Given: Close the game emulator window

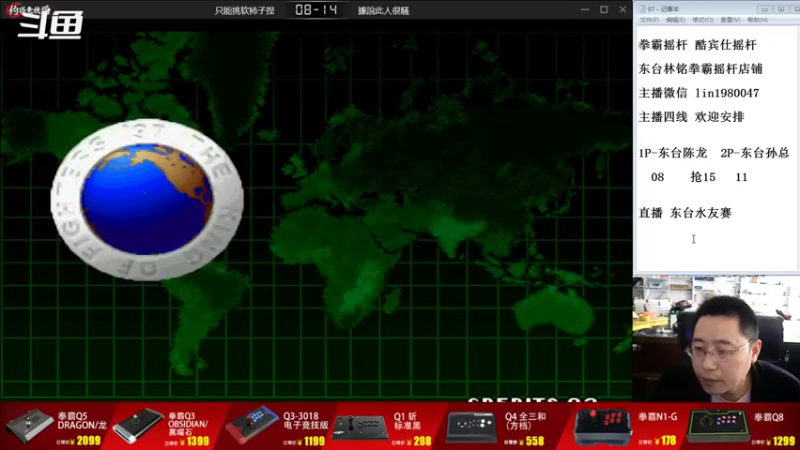Looking at the screenshot, I should click(623, 10).
